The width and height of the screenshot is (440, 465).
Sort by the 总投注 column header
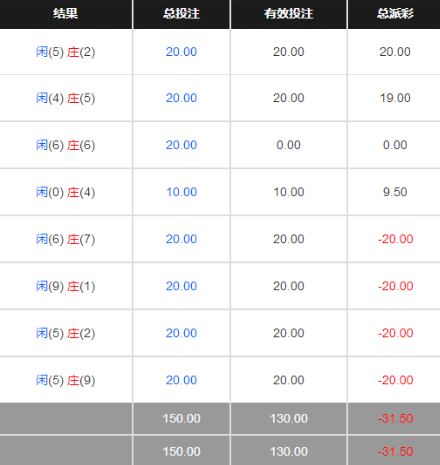click(x=181, y=14)
